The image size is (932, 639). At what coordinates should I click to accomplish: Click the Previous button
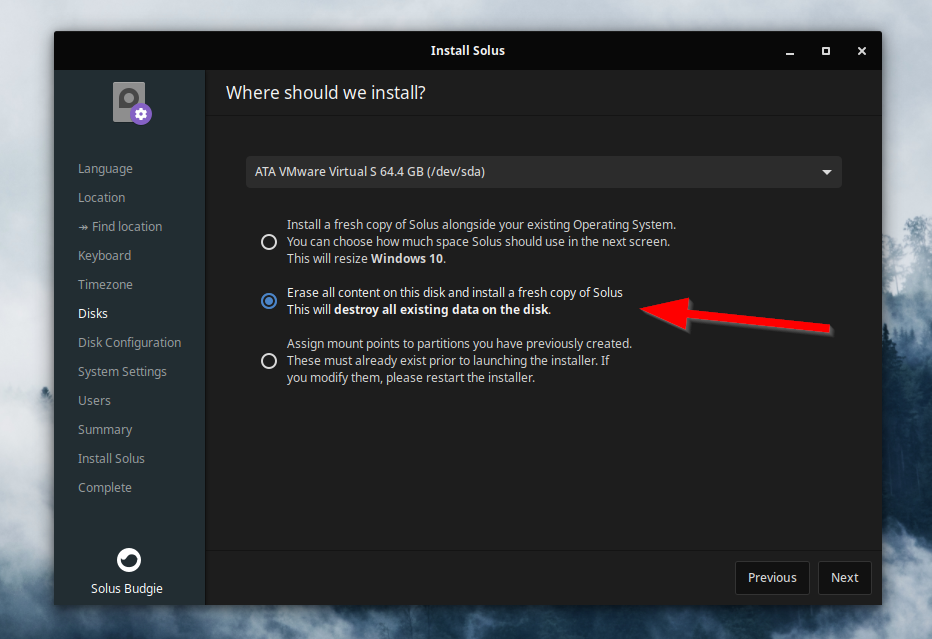pos(772,578)
